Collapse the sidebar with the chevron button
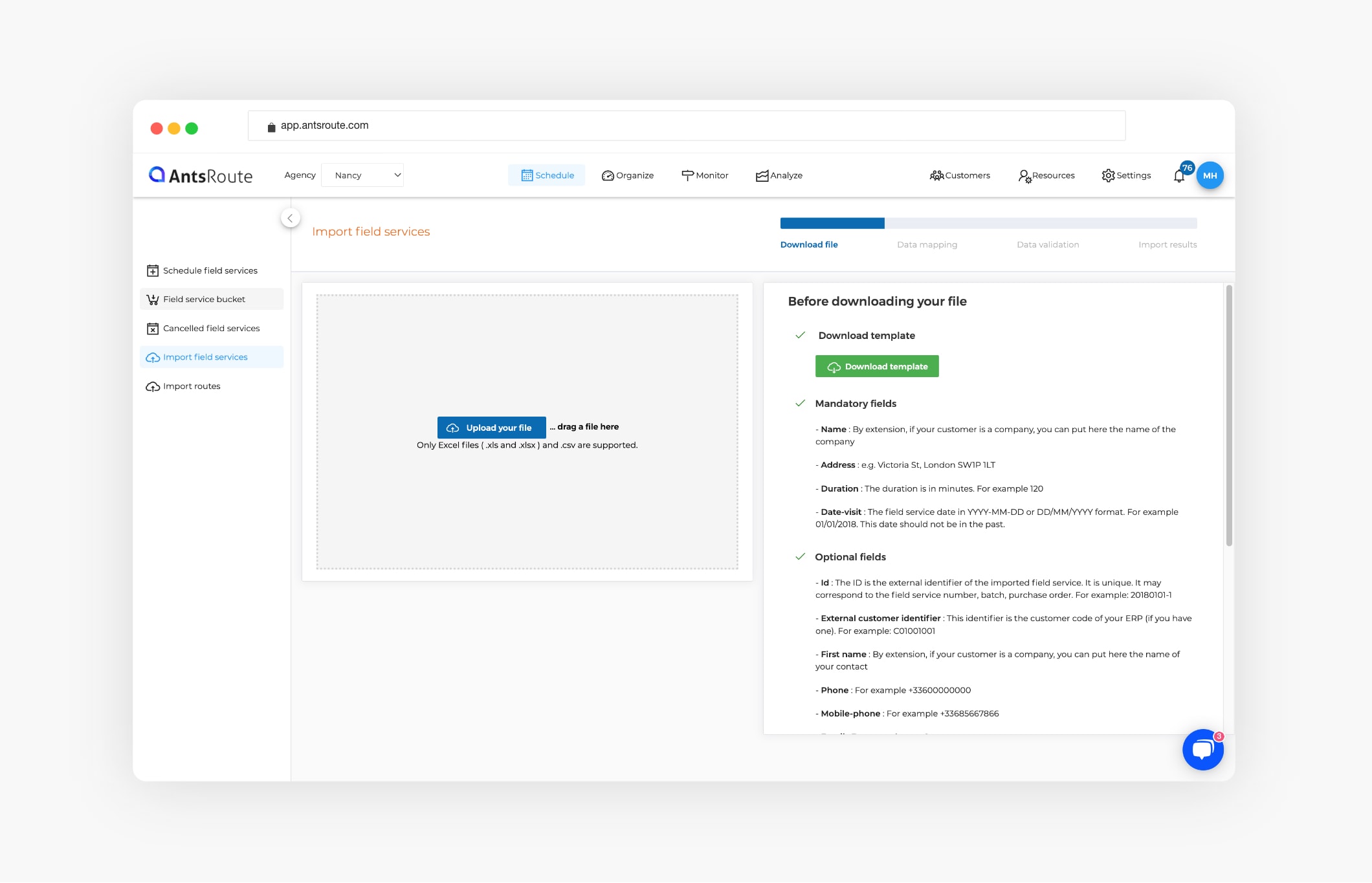This screenshot has height=883, width=1372. pos(291,218)
